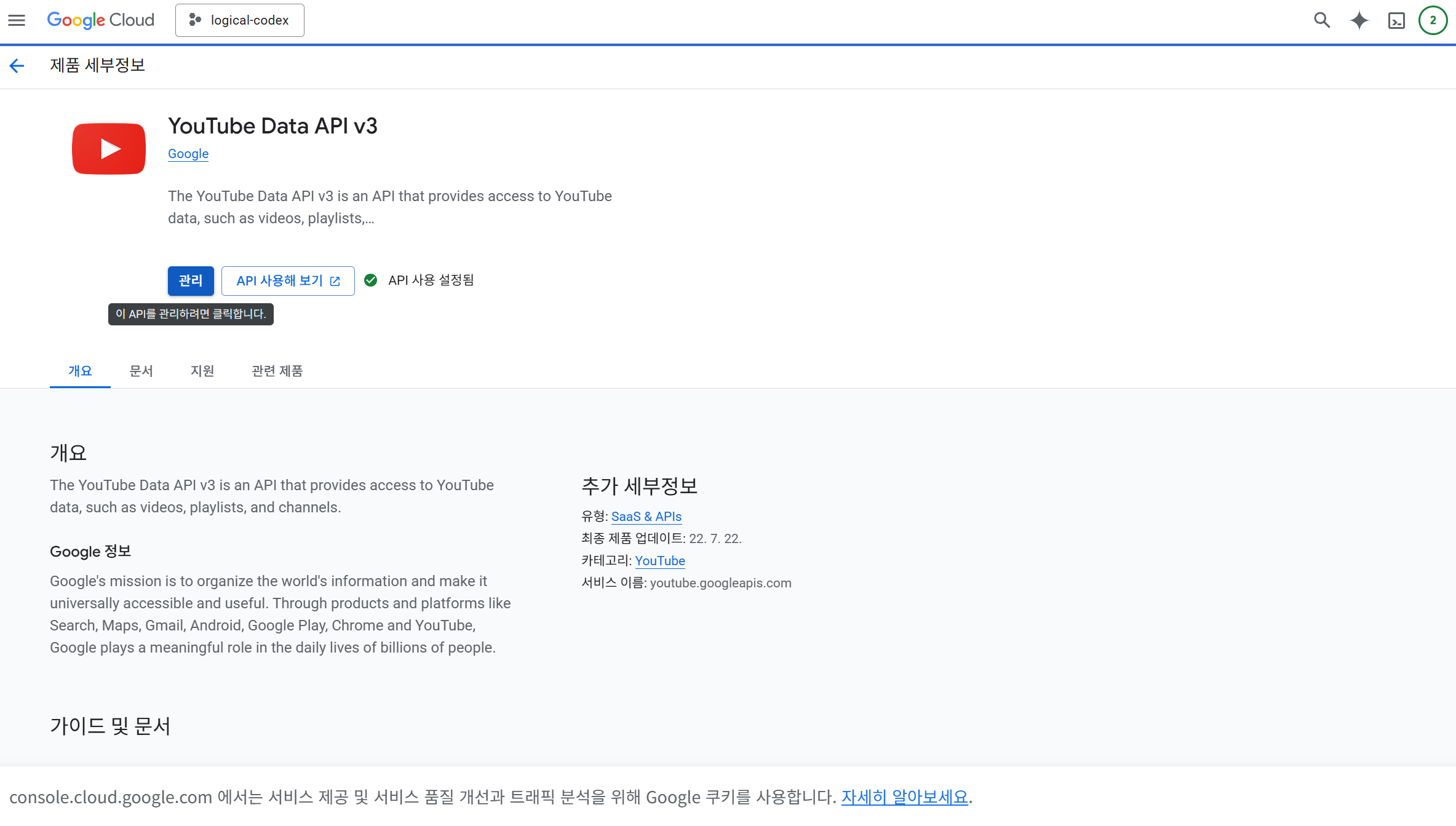
Task: Open the logical-codex project selector
Action: pos(239,20)
